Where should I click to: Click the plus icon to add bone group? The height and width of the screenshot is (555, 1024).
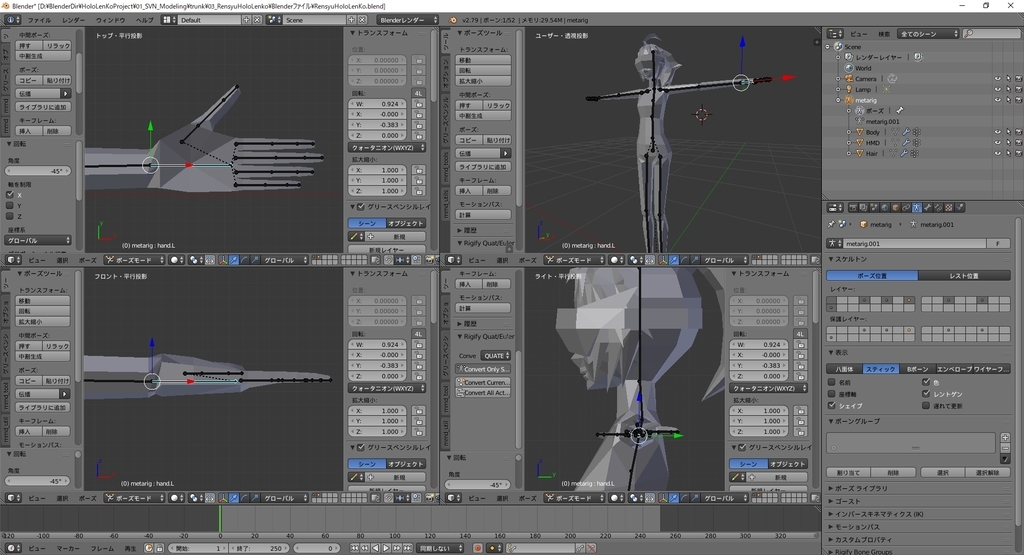1007,437
